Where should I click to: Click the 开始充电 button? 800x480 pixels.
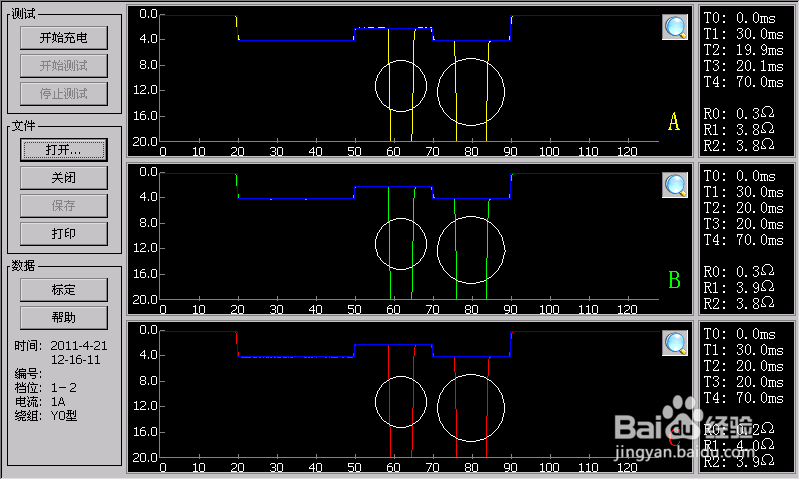pos(64,38)
